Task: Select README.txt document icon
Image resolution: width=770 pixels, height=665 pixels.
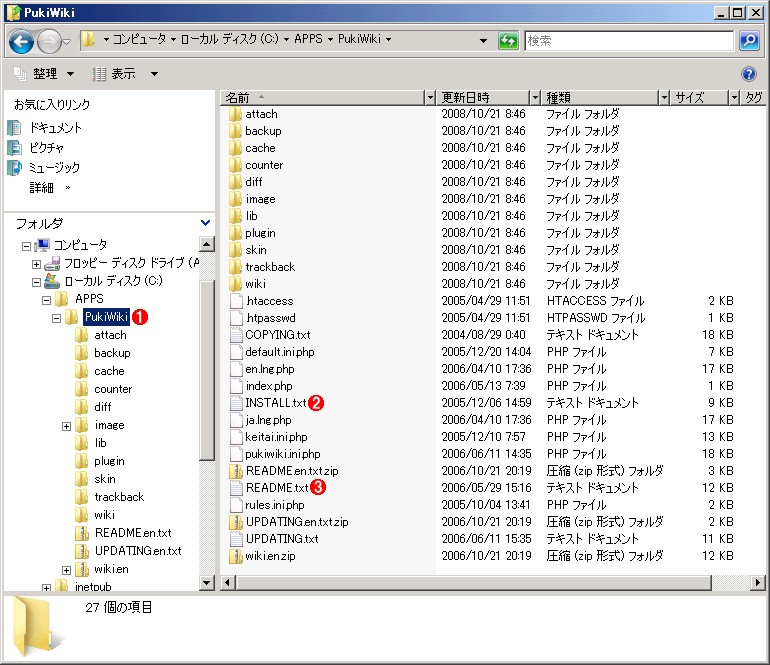Action: tap(237, 488)
